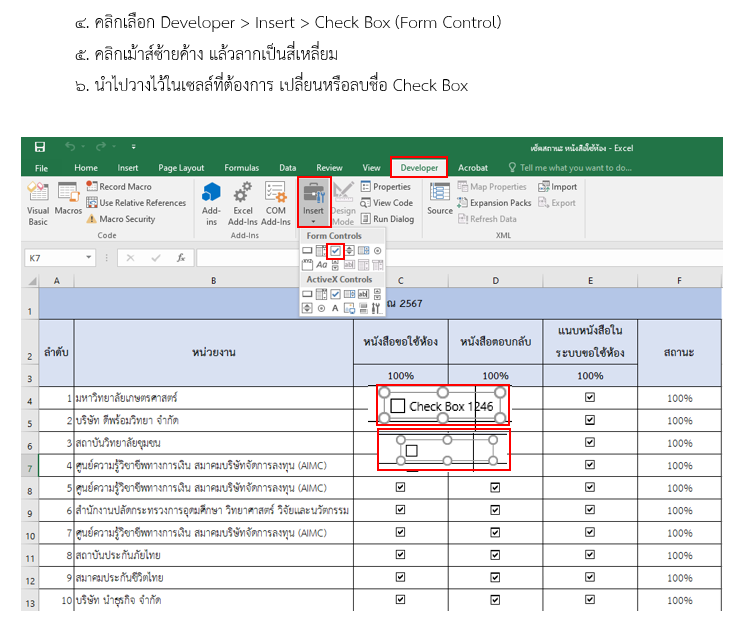The image size is (738, 622).
Task: Click the View Code button
Action: click(386, 203)
